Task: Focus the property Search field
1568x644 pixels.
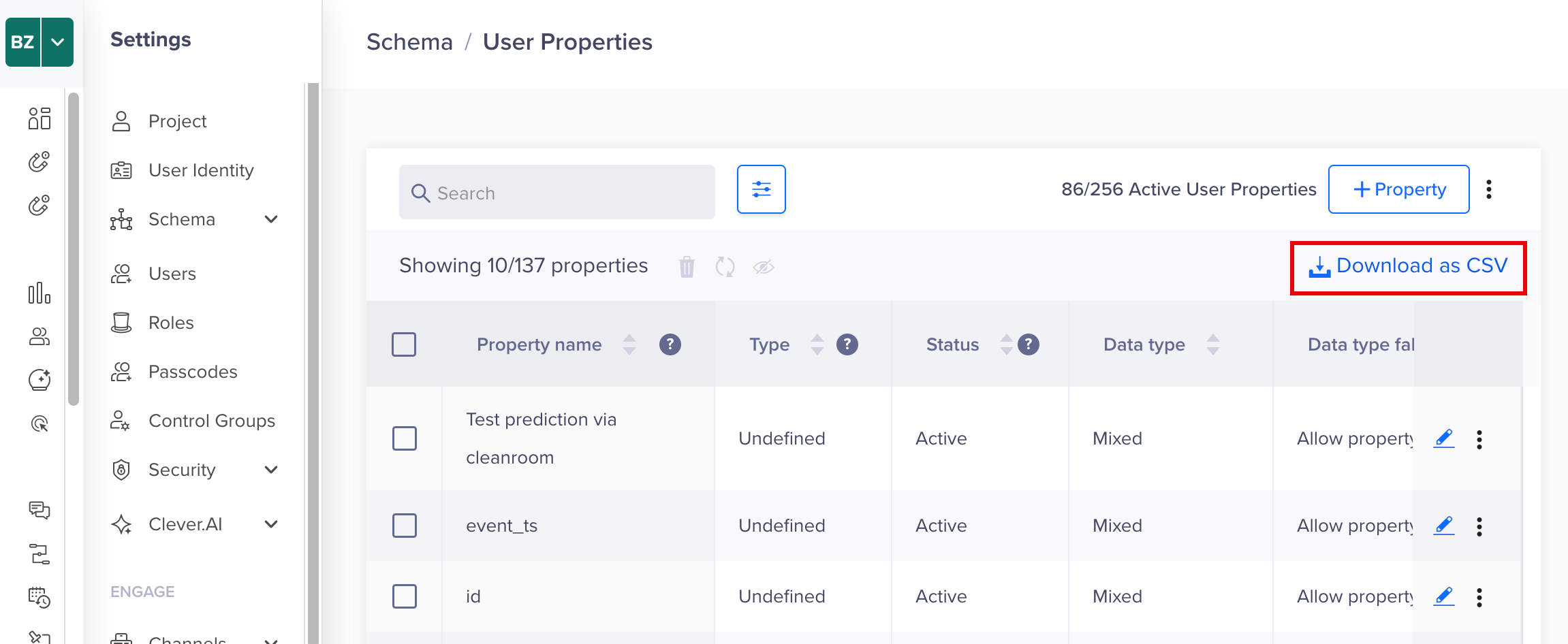Action: point(557,193)
